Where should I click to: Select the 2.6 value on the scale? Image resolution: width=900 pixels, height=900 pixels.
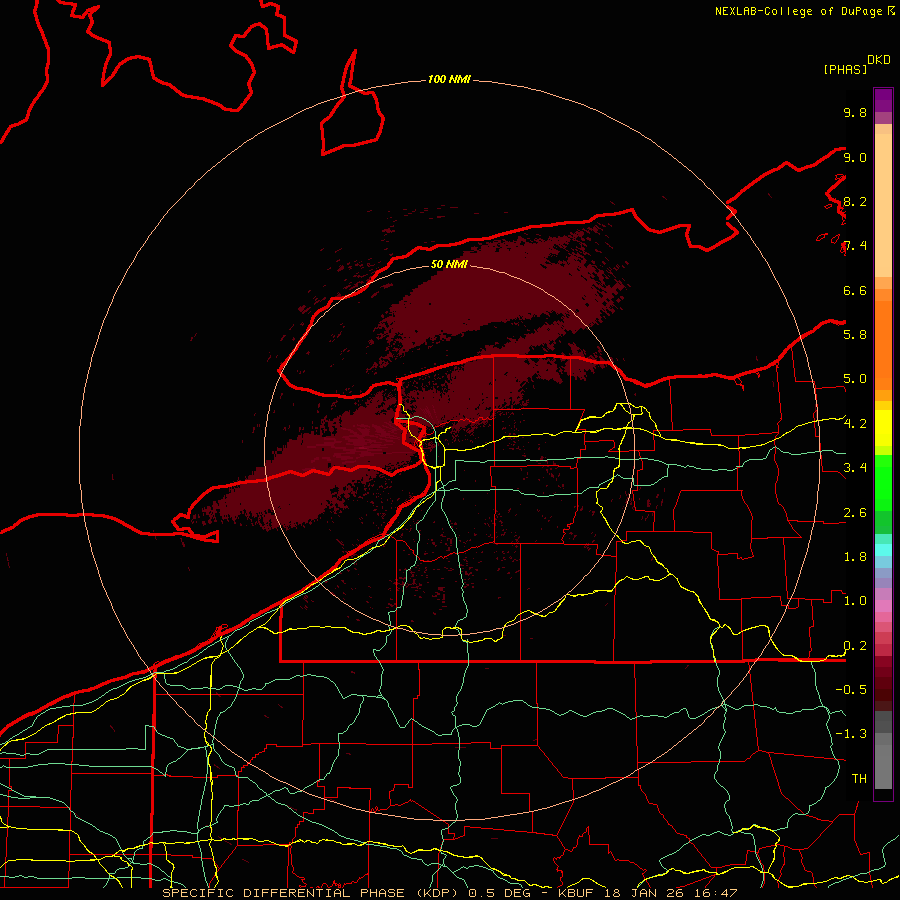coord(855,513)
